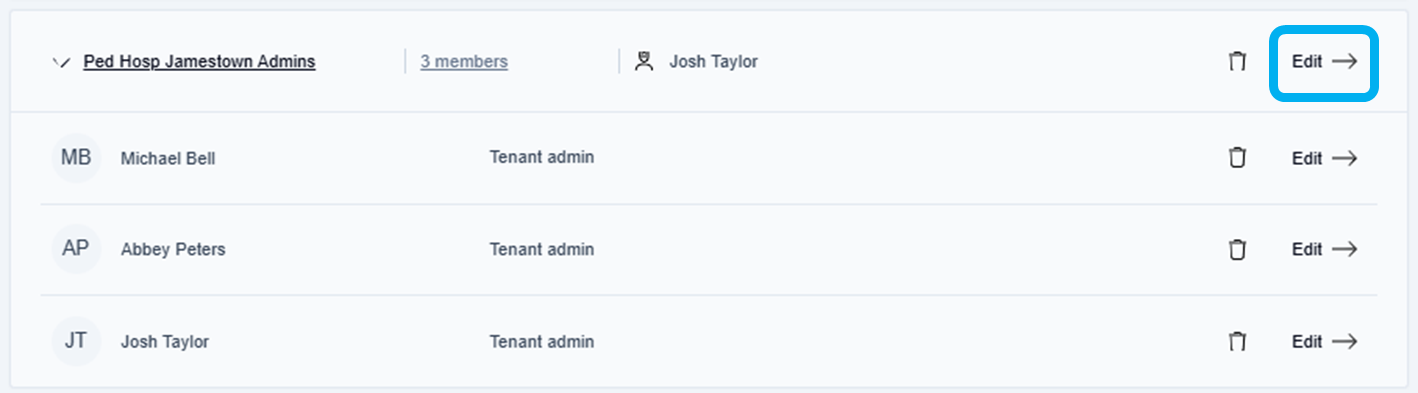Viewport: 1418px width, 393px height.
Task: Edit the Ped Hosp Jamestown Admins group
Action: [x=1324, y=61]
